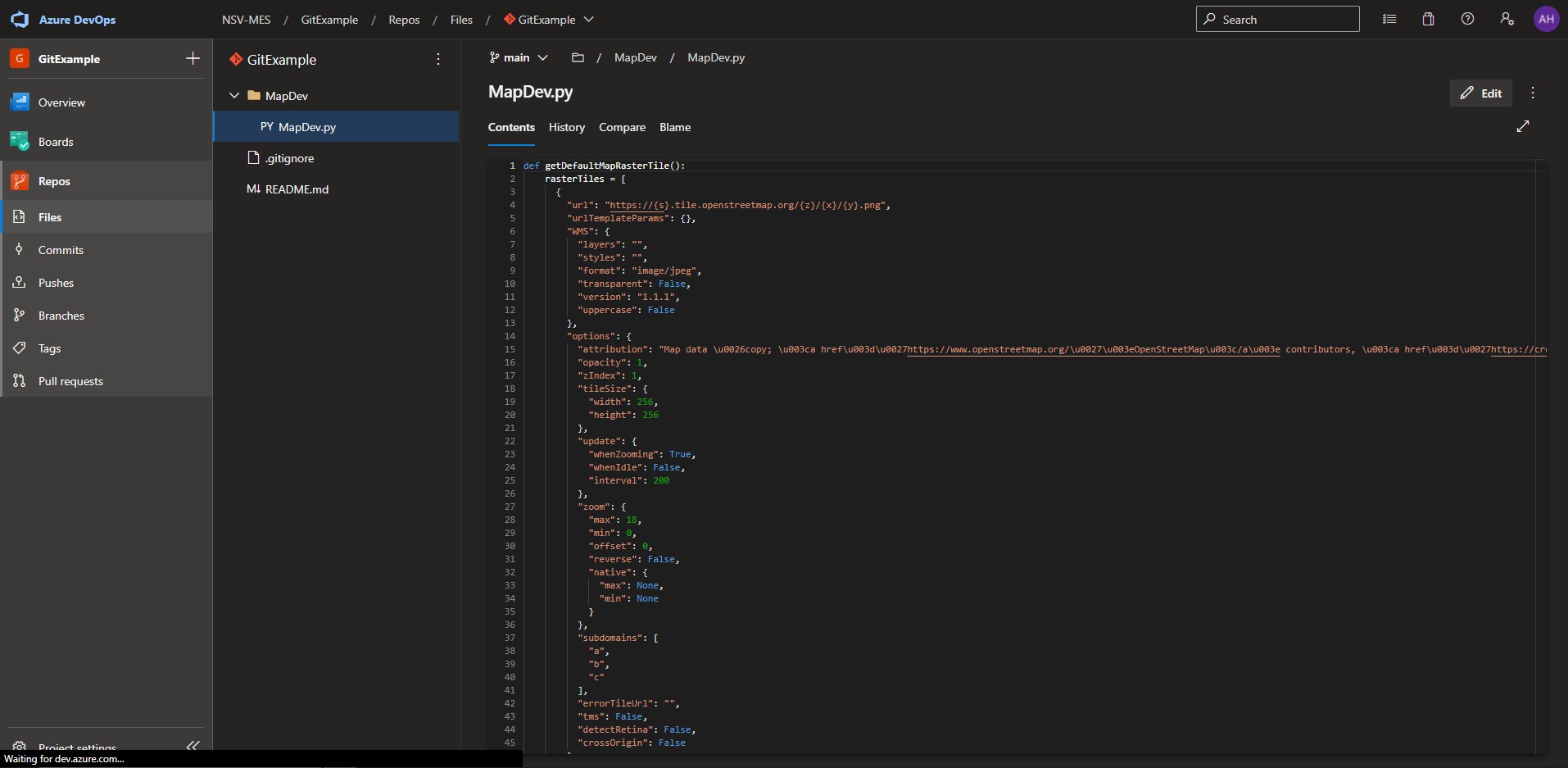This screenshot has width=1568, height=768.
Task: Switch to the History tab
Action: (x=566, y=127)
